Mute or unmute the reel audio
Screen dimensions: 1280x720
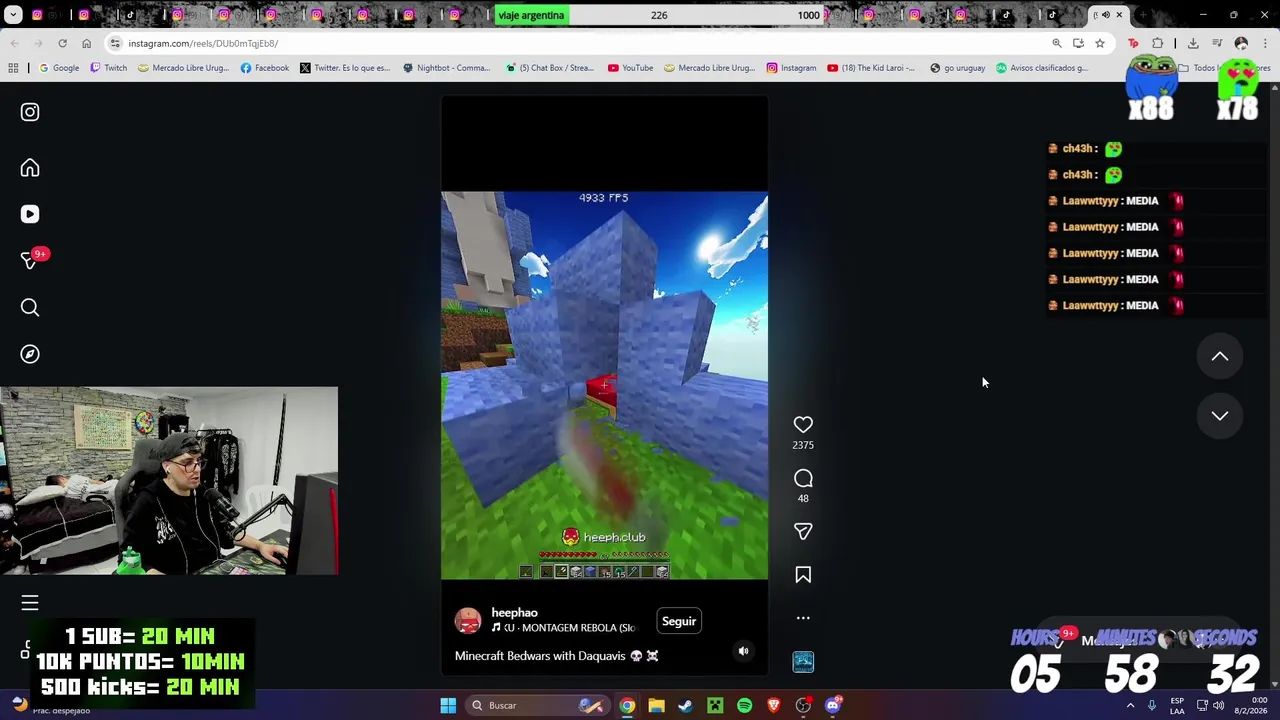[743, 651]
